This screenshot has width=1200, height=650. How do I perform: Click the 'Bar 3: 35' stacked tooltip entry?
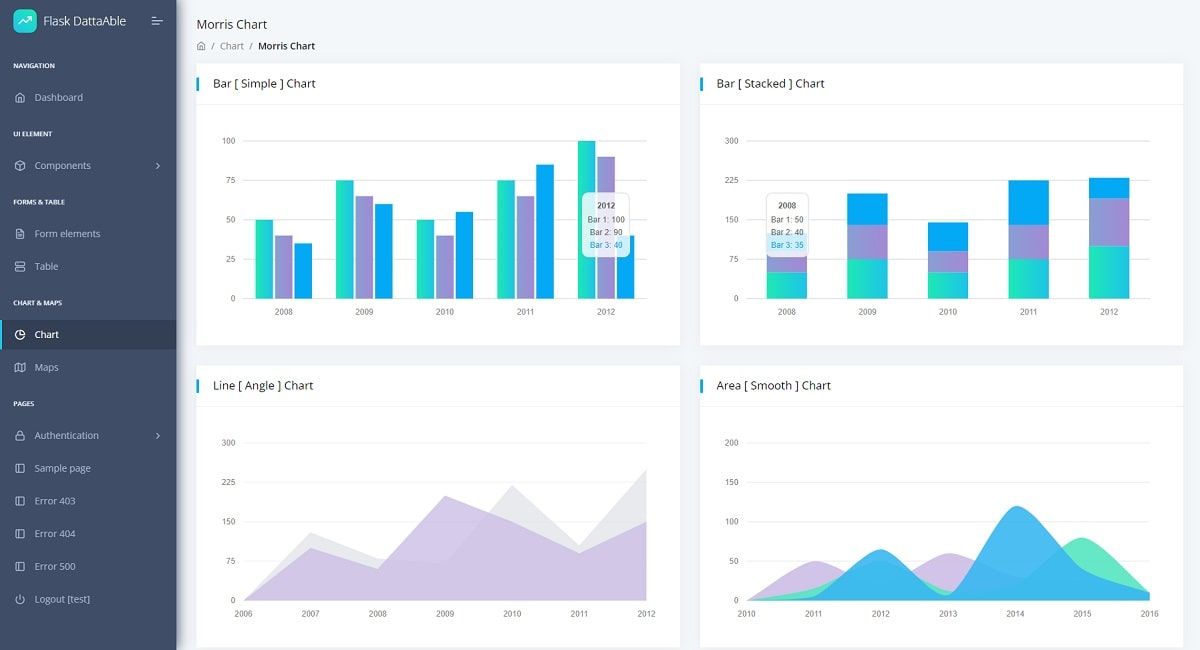pos(787,245)
